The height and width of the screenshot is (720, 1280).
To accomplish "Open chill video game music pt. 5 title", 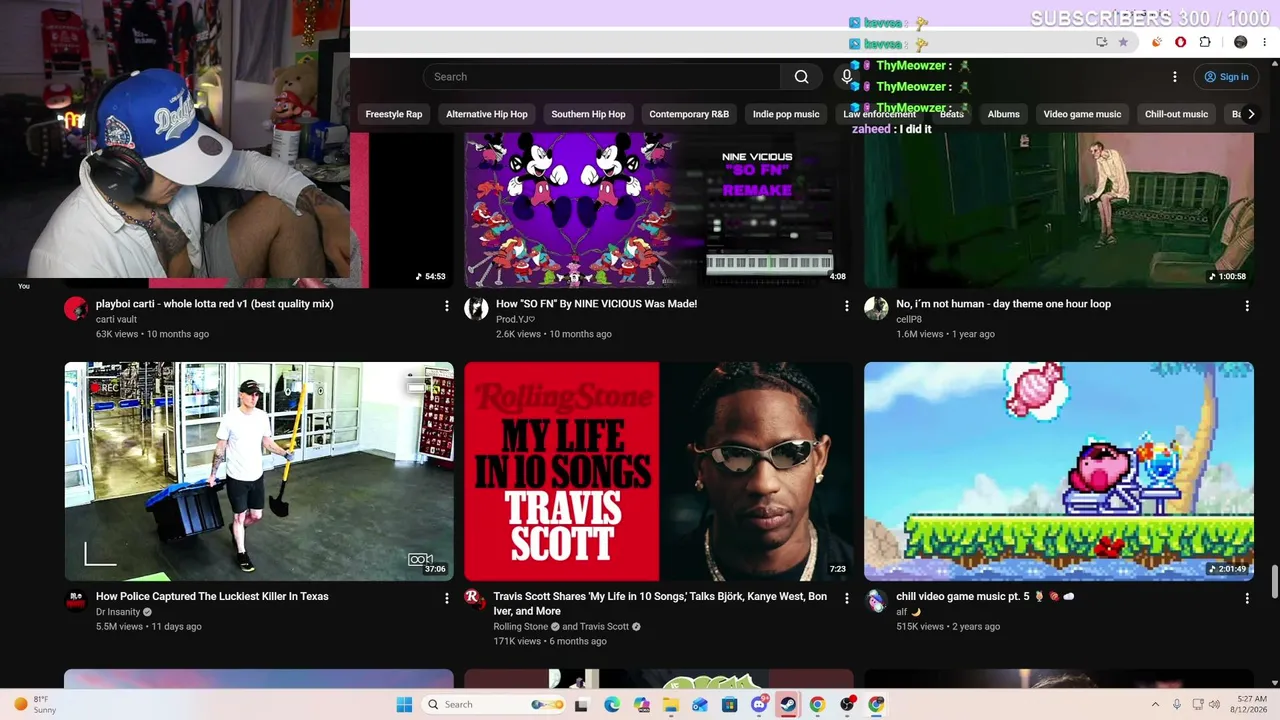I will [985, 596].
